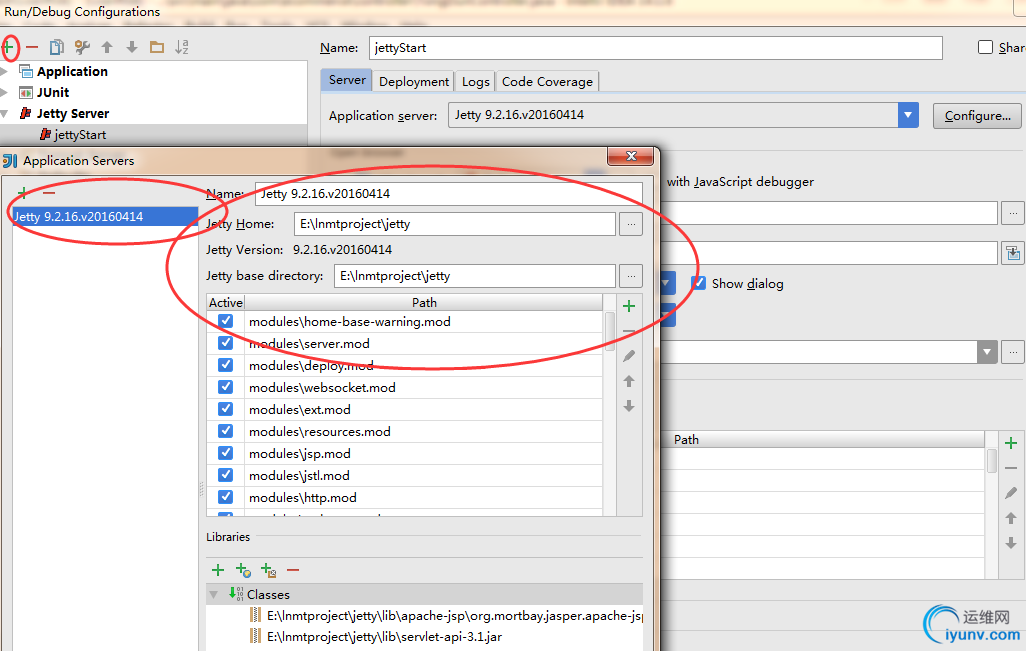Viewport: 1026px width, 651px height.
Task: Switch to Deployment tab
Action: pyautogui.click(x=414, y=82)
